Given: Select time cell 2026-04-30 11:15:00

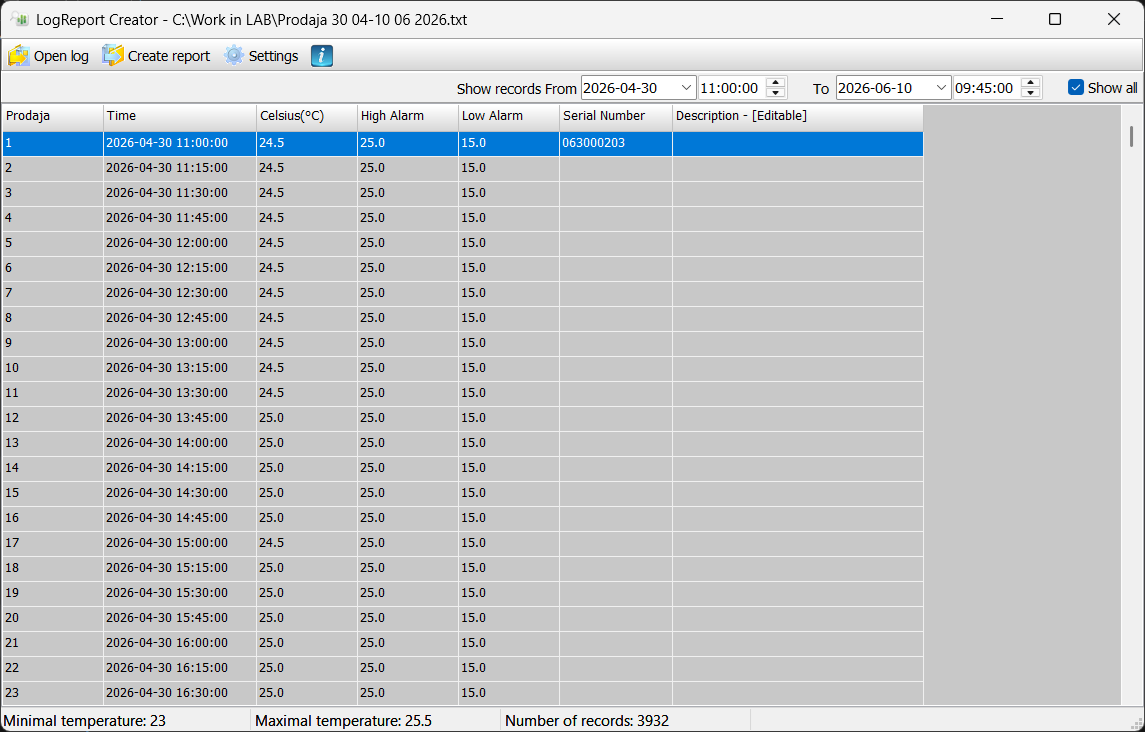Looking at the screenshot, I should click(180, 168).
